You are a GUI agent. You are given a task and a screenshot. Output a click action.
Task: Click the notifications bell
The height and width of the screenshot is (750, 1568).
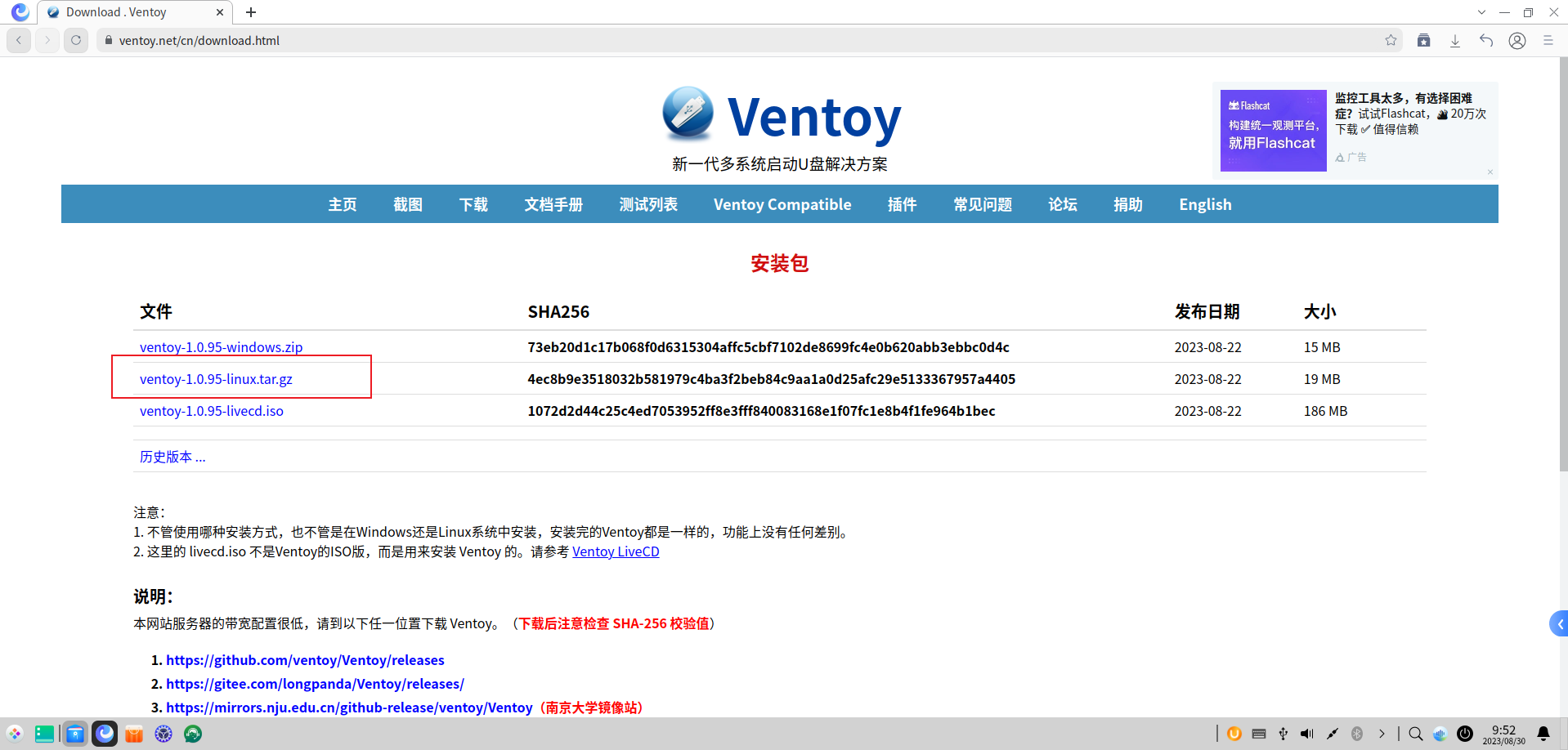[x=1543, y=734]
